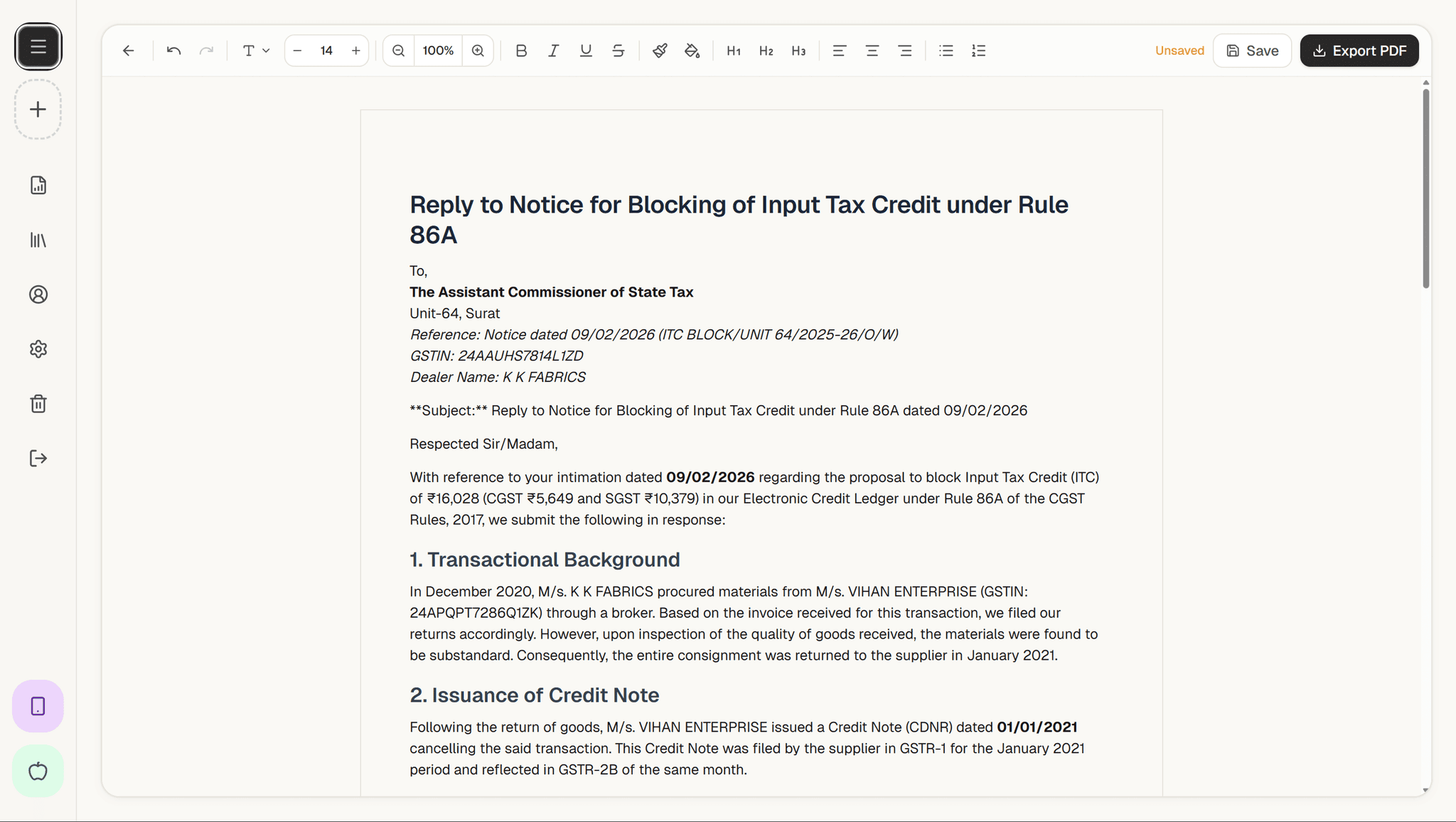Align text to the right
The height and width of the screenshot is (822, 1456).
click(x=905, y=50)
